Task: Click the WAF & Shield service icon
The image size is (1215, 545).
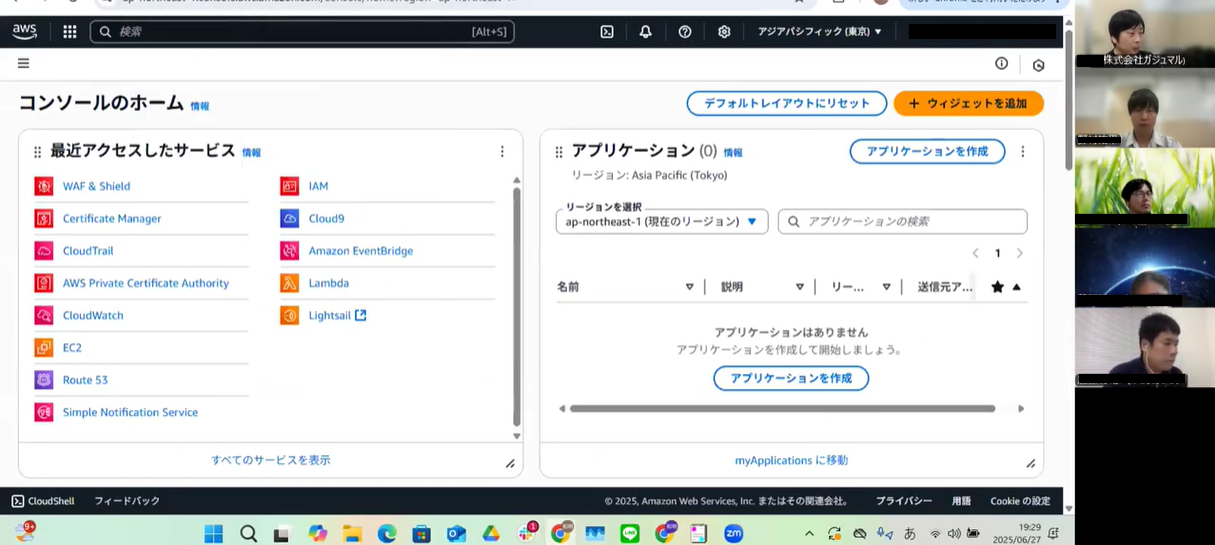Action: [x=43, y=186]
